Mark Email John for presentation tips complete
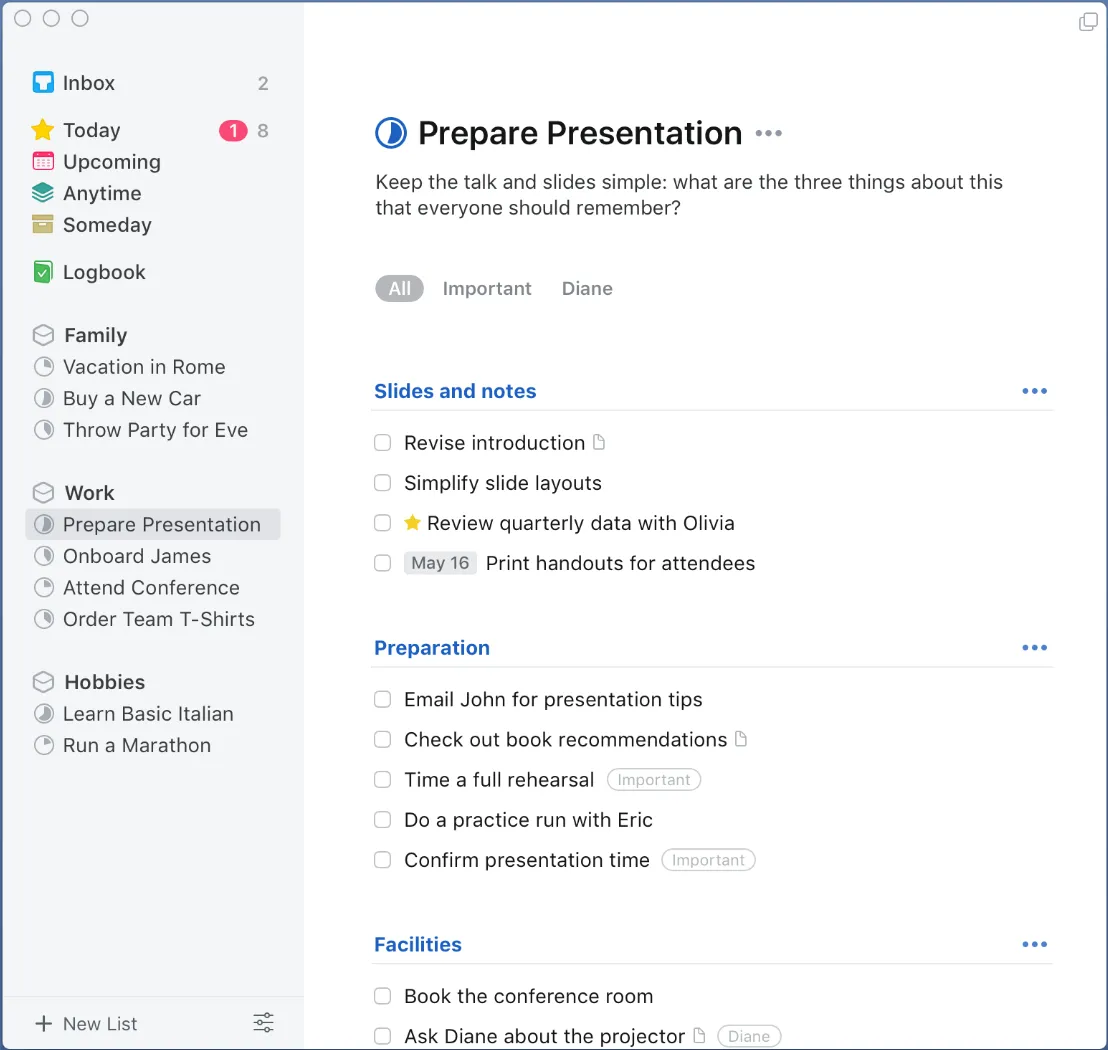Screen dimensions: 1108x1050 (x=382, y=700)
